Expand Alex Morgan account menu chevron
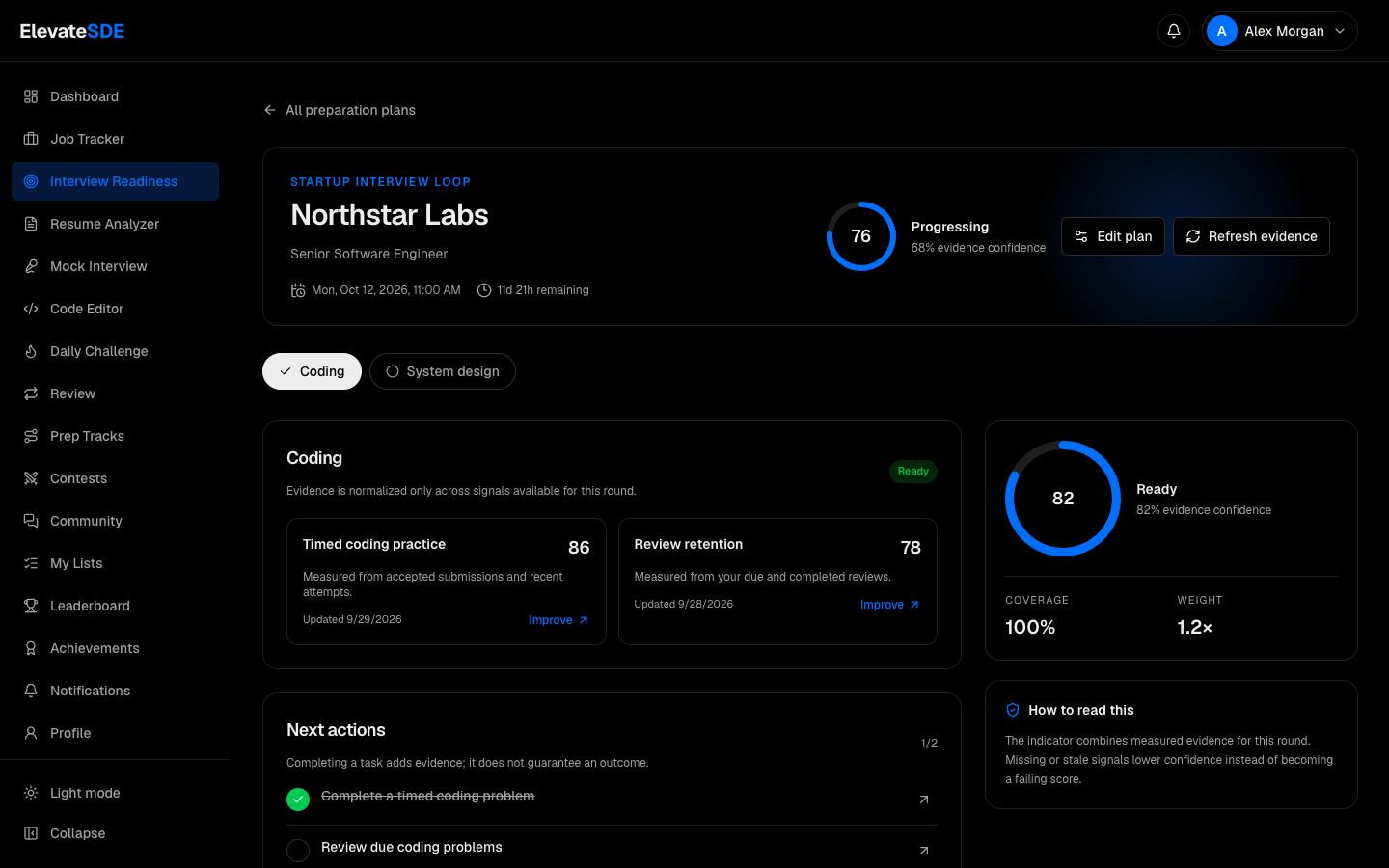Image resolution: width=1389 pixels, height=868 pixels. coord(1340,31)
